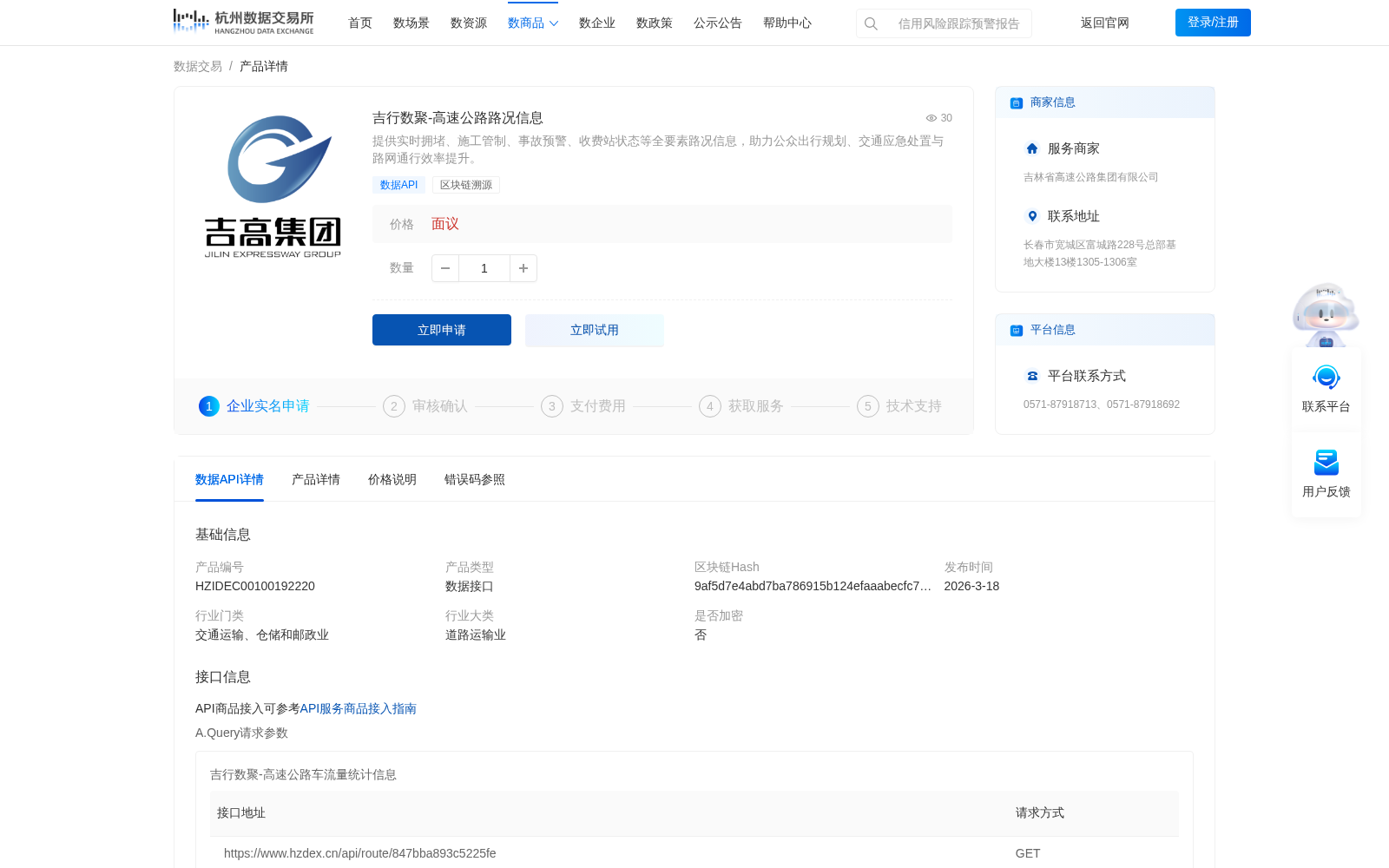The width and height of the screenshot is (1389, 868).
Task: Click the view count eye icon
Action: pos(931,118)
